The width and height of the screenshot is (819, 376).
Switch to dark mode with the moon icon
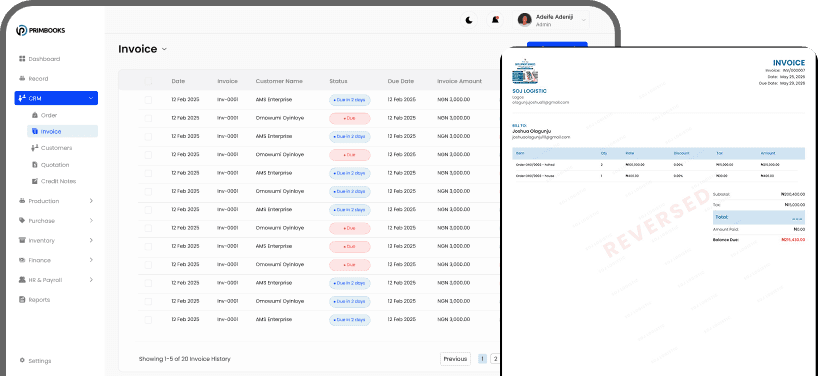tap(469, 20)
